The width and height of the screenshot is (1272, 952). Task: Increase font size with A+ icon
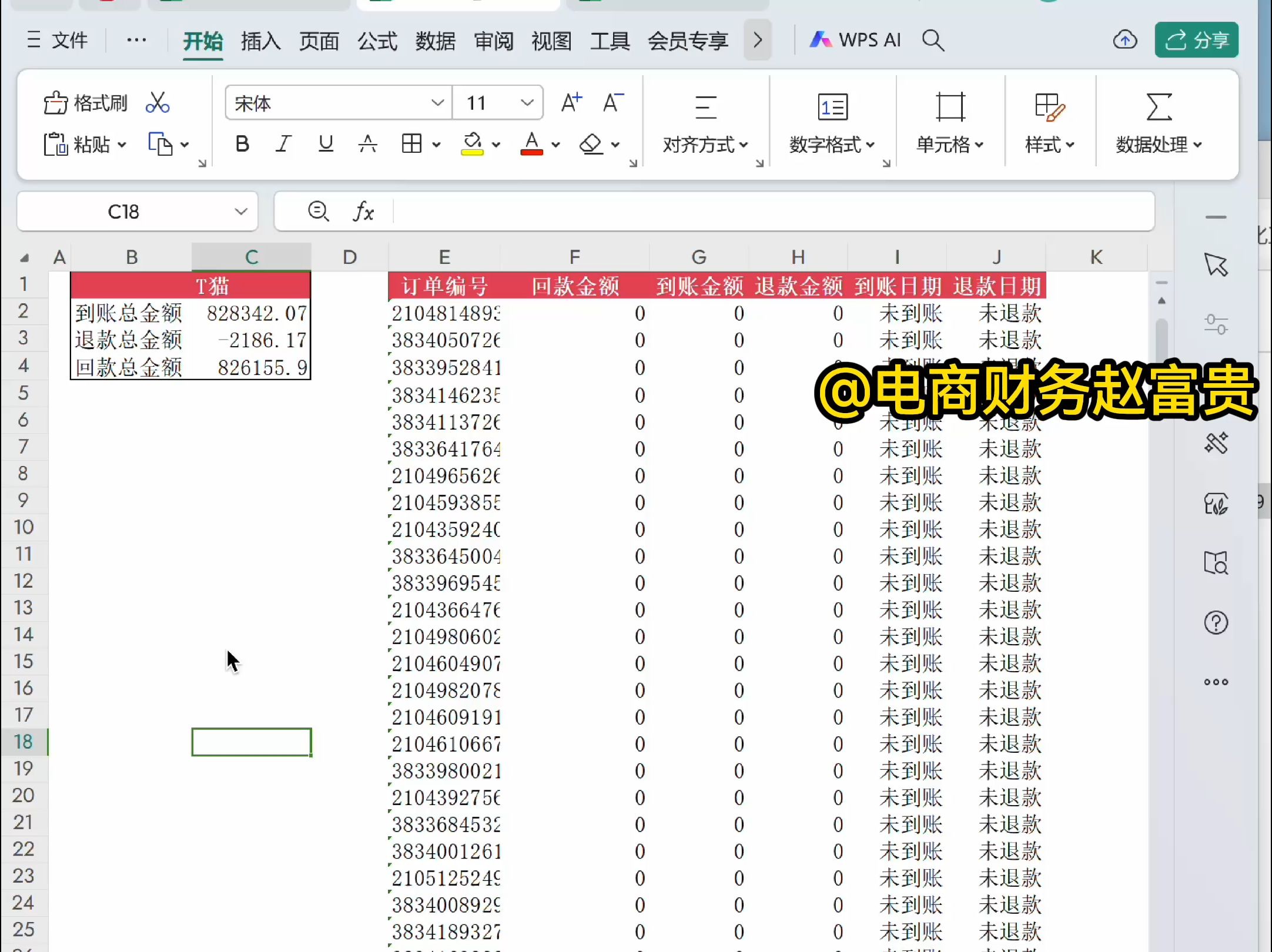tap(571, 103)
